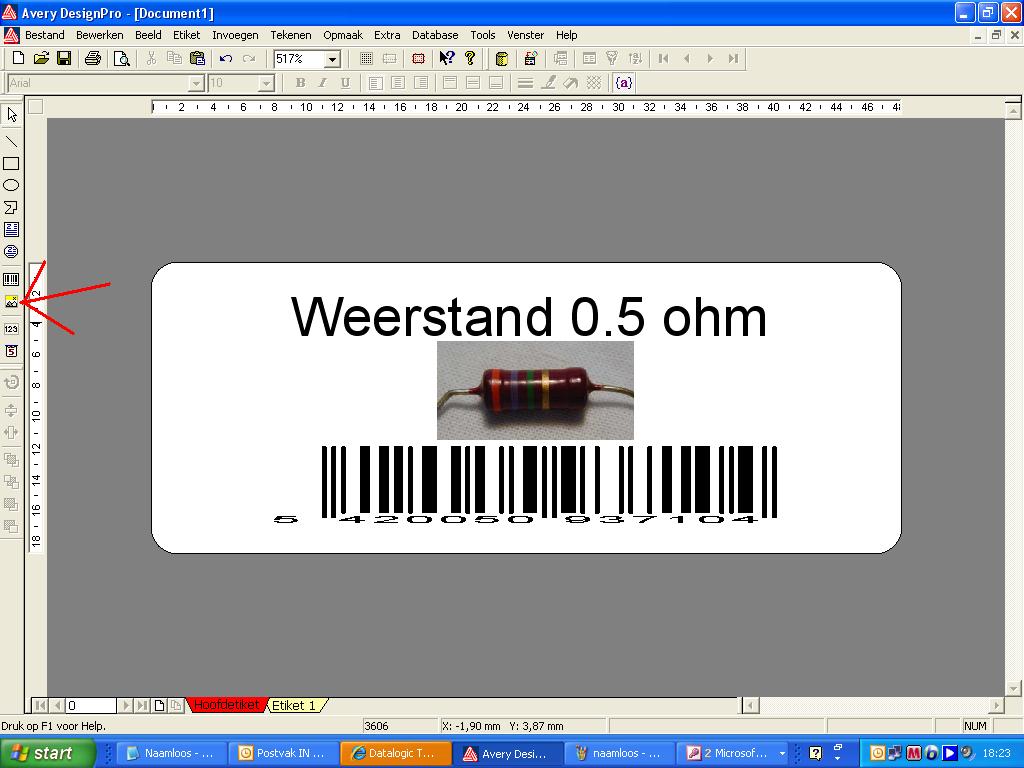
Task: Click vertical scrollbar down arrow
Action: 1013,688
